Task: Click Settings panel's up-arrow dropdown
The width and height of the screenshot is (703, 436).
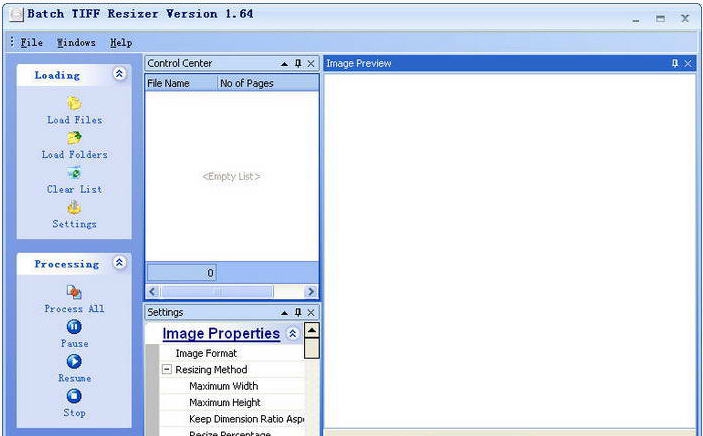Action: 284,313
